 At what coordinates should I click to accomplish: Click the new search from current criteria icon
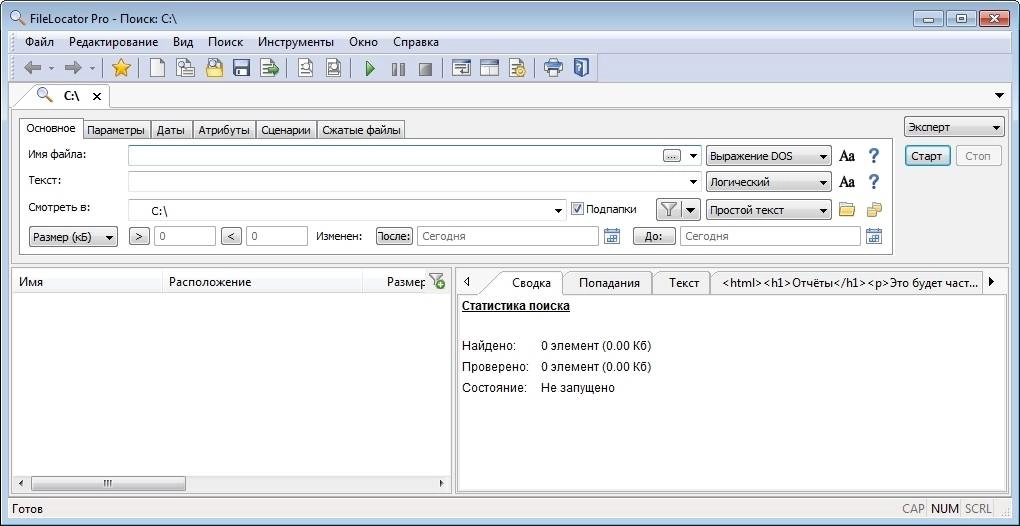click(x=186, y=68)
